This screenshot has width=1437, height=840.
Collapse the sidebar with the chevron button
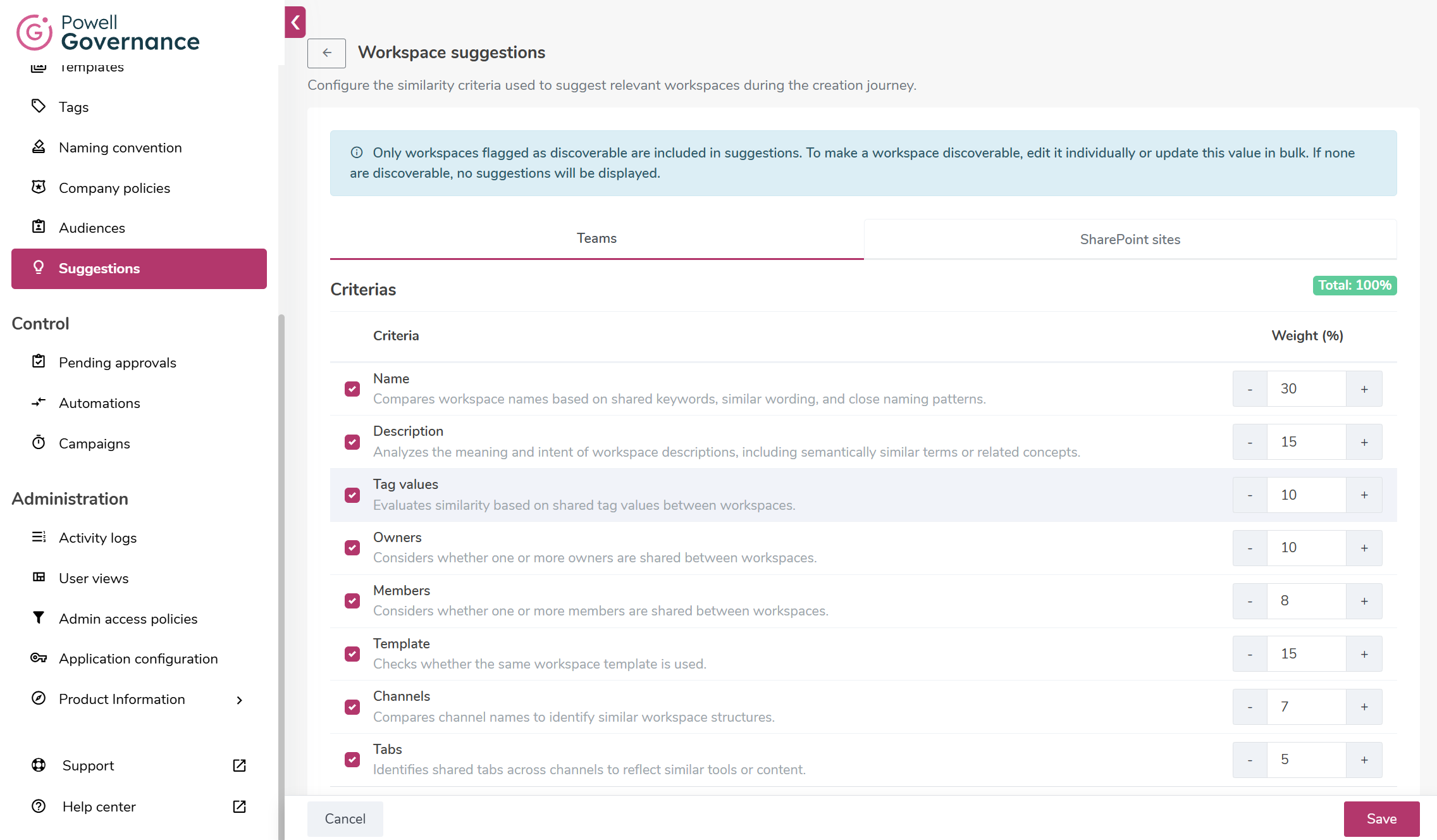(295, 23)
